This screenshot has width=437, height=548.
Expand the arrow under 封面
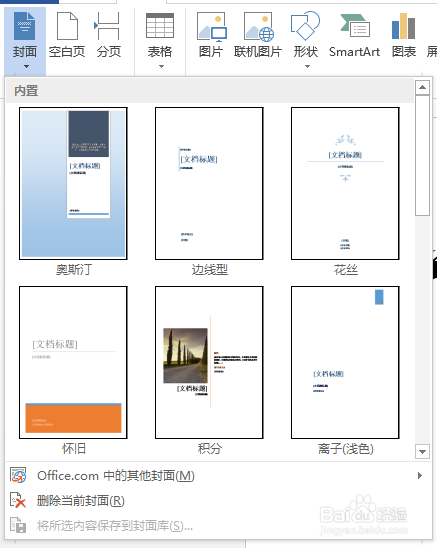tap(26, 66)
